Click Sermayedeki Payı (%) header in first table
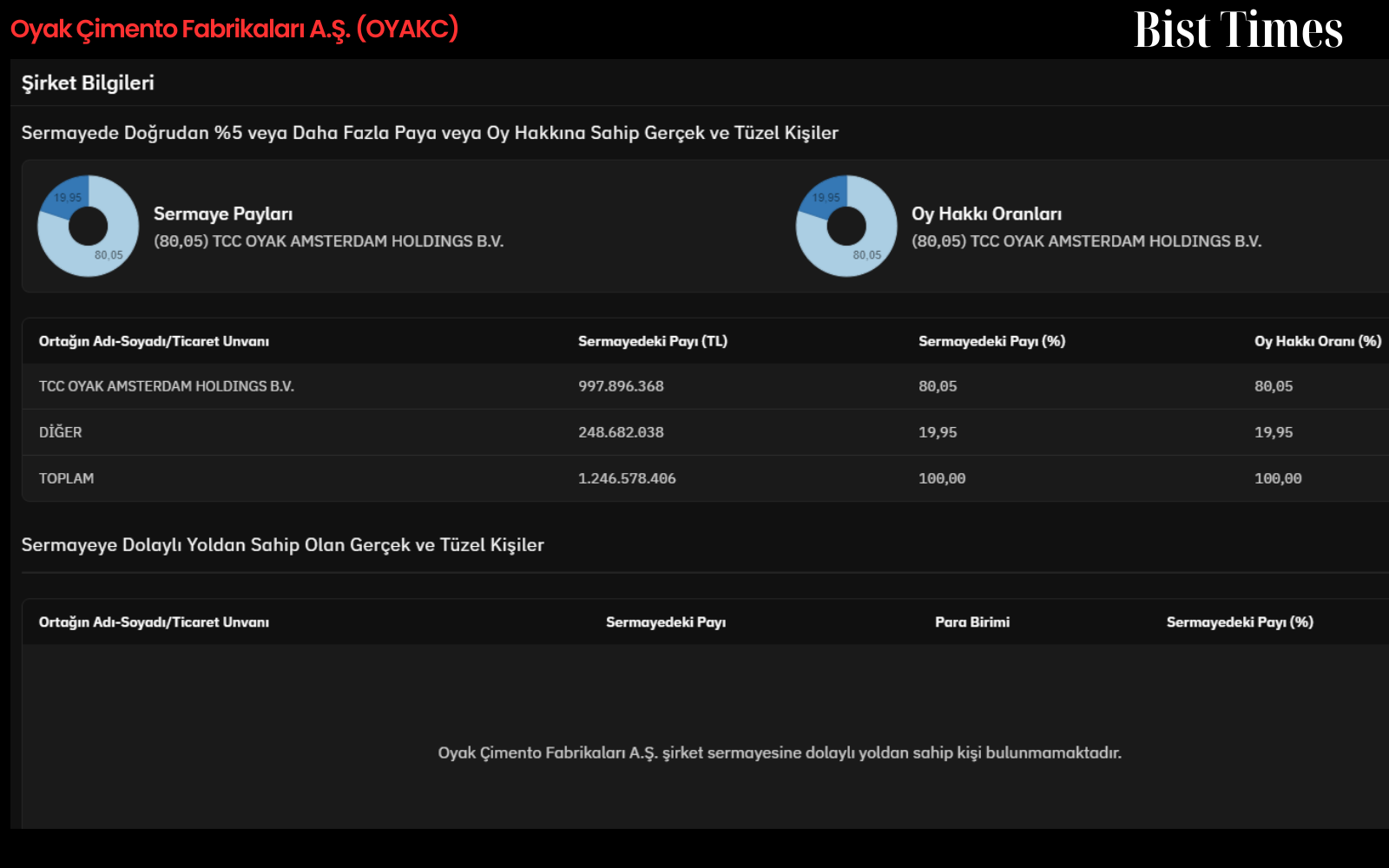The height and width of the screenshot is (868, 1389). [991, 341]
